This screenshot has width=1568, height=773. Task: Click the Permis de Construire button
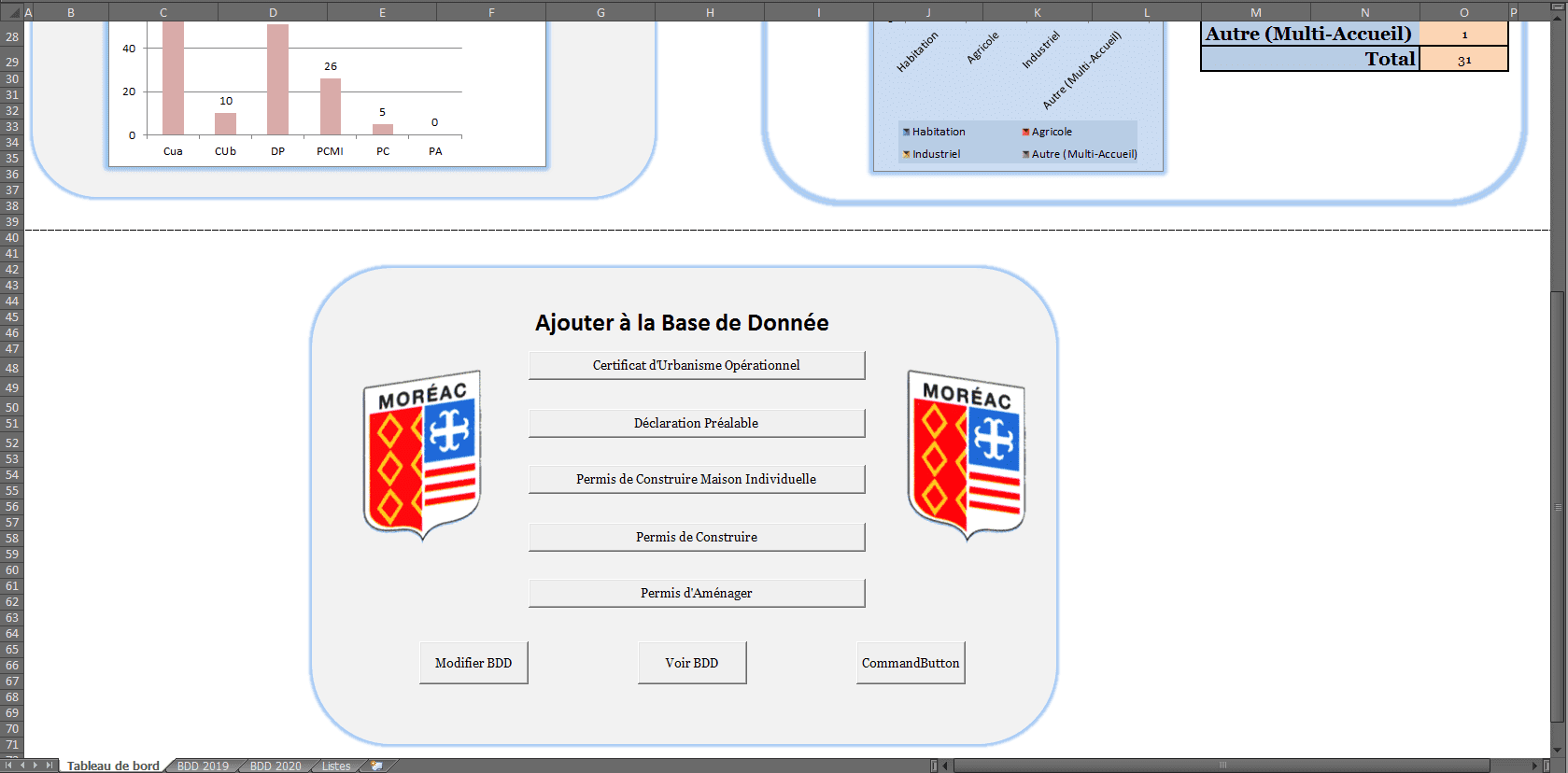(x=697, y=537)
